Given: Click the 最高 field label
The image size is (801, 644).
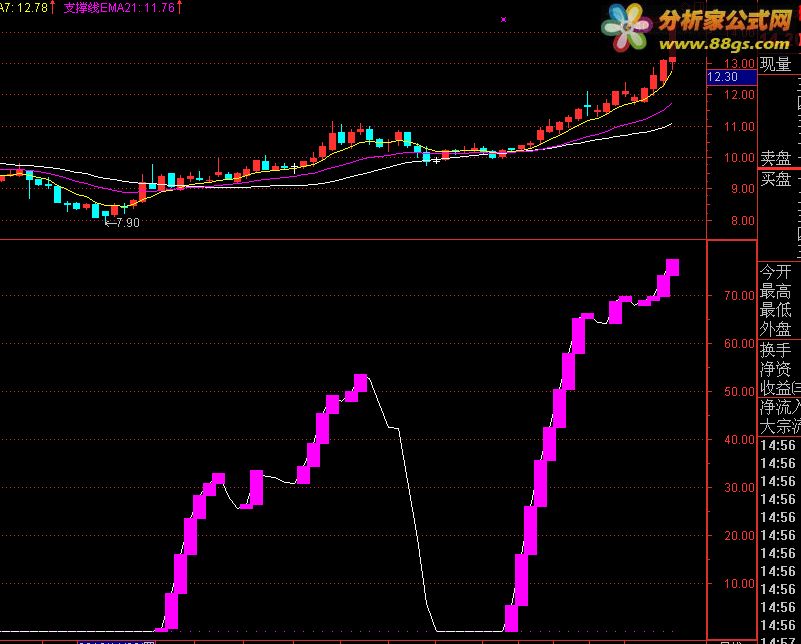Looking at the screenshot, I should pos(775,291).
